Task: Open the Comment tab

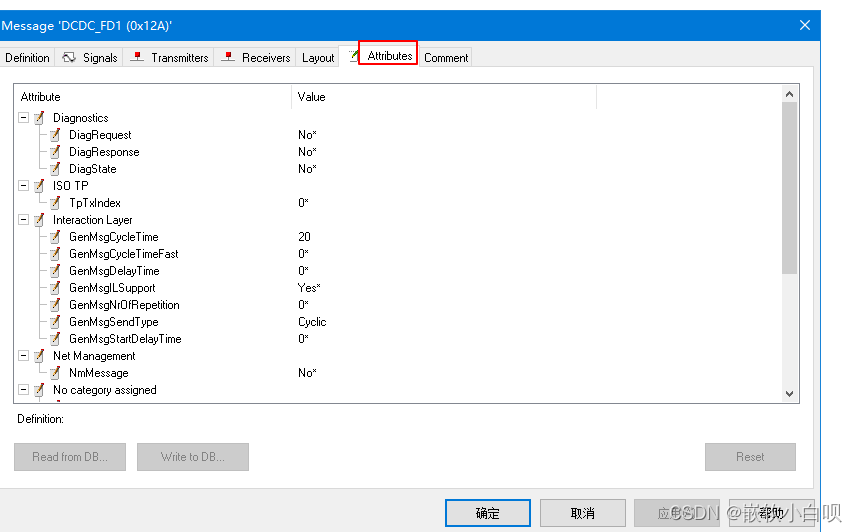Action: 446,57
